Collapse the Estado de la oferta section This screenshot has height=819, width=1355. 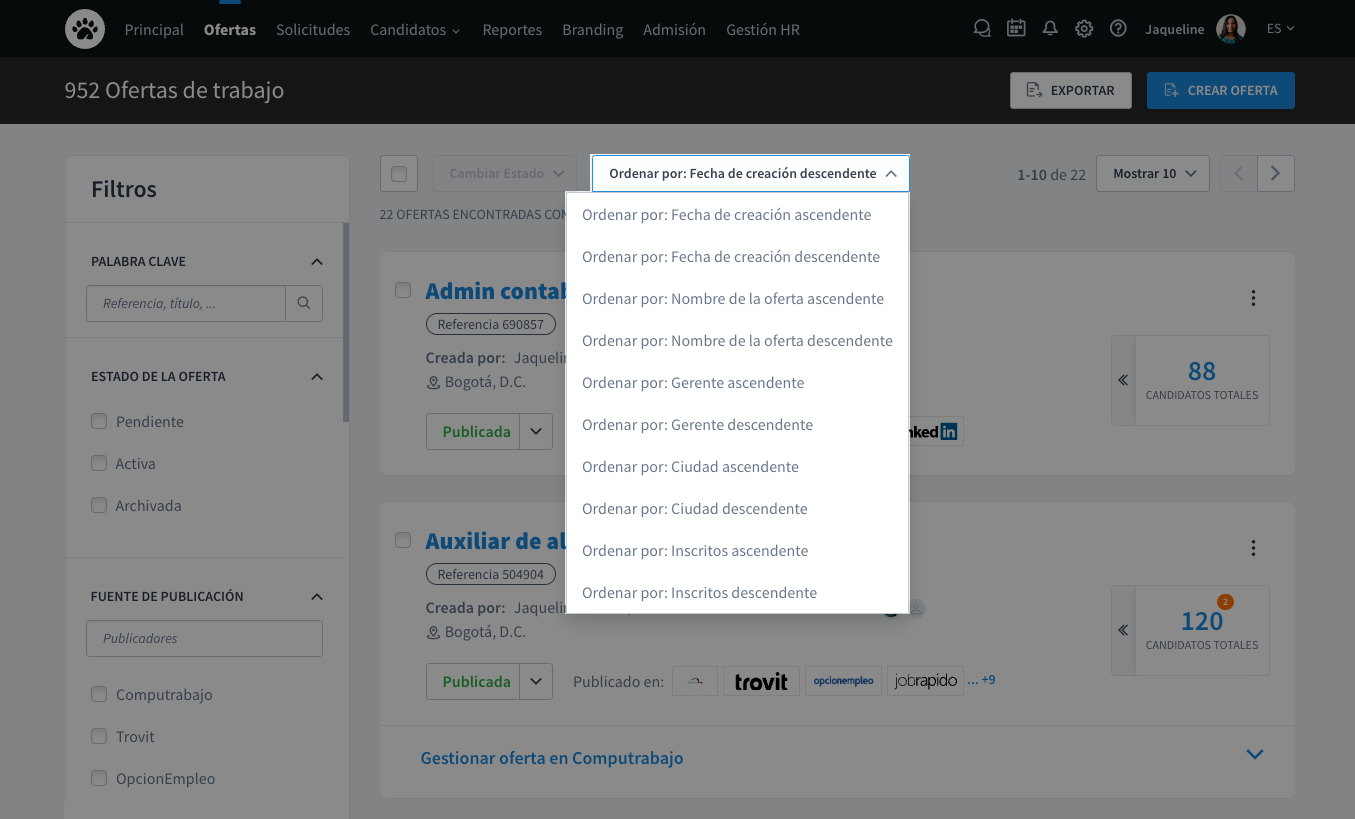coord(317,377)
